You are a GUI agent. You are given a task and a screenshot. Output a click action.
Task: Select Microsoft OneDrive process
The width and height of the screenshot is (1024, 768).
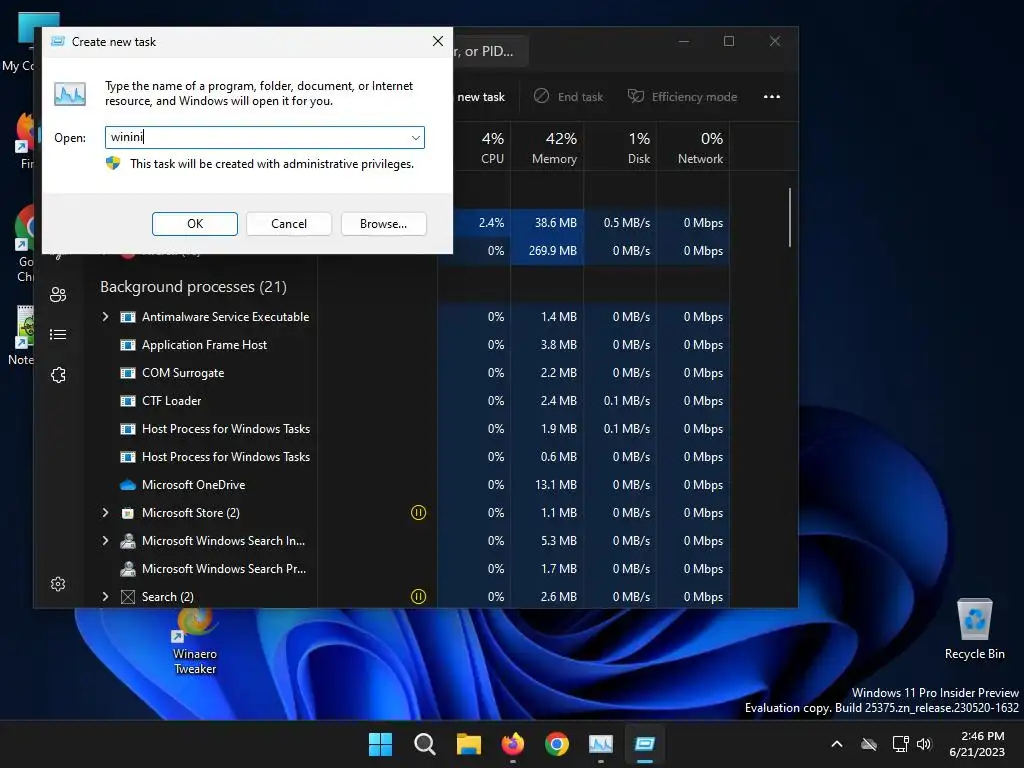(x=193, y=485)
